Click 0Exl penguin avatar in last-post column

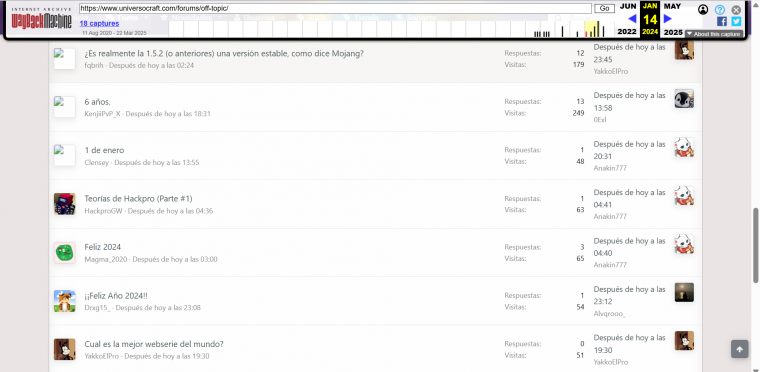[x=684, y=99]
